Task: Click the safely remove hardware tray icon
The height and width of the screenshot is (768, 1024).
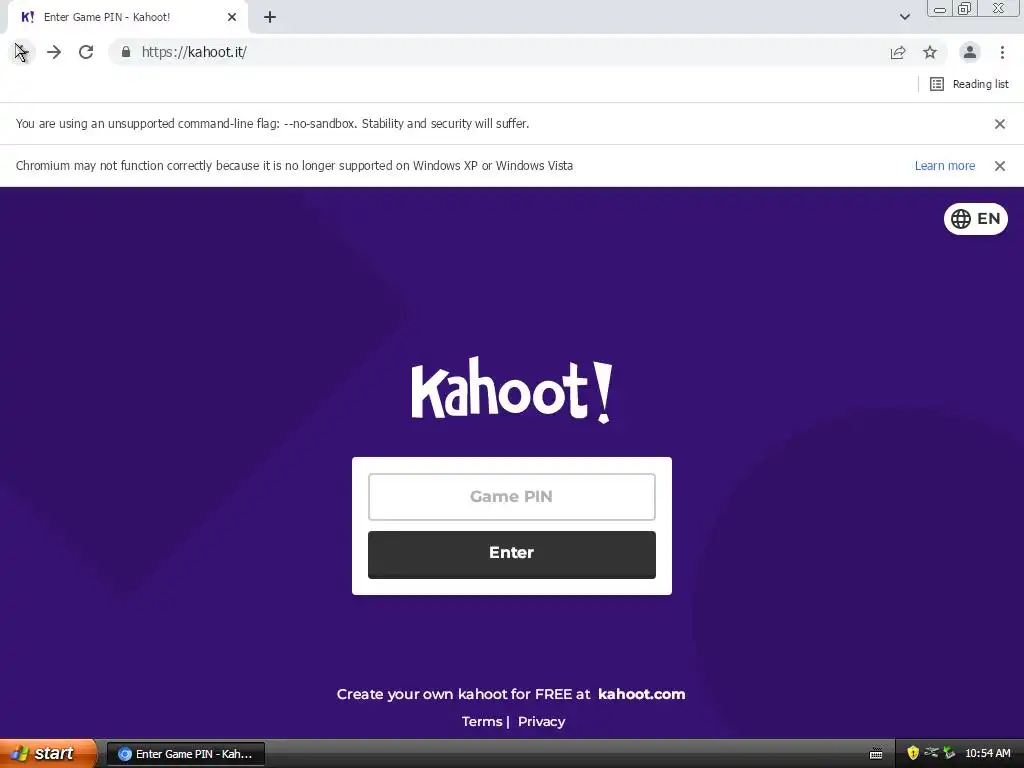Action: point(949,753)
